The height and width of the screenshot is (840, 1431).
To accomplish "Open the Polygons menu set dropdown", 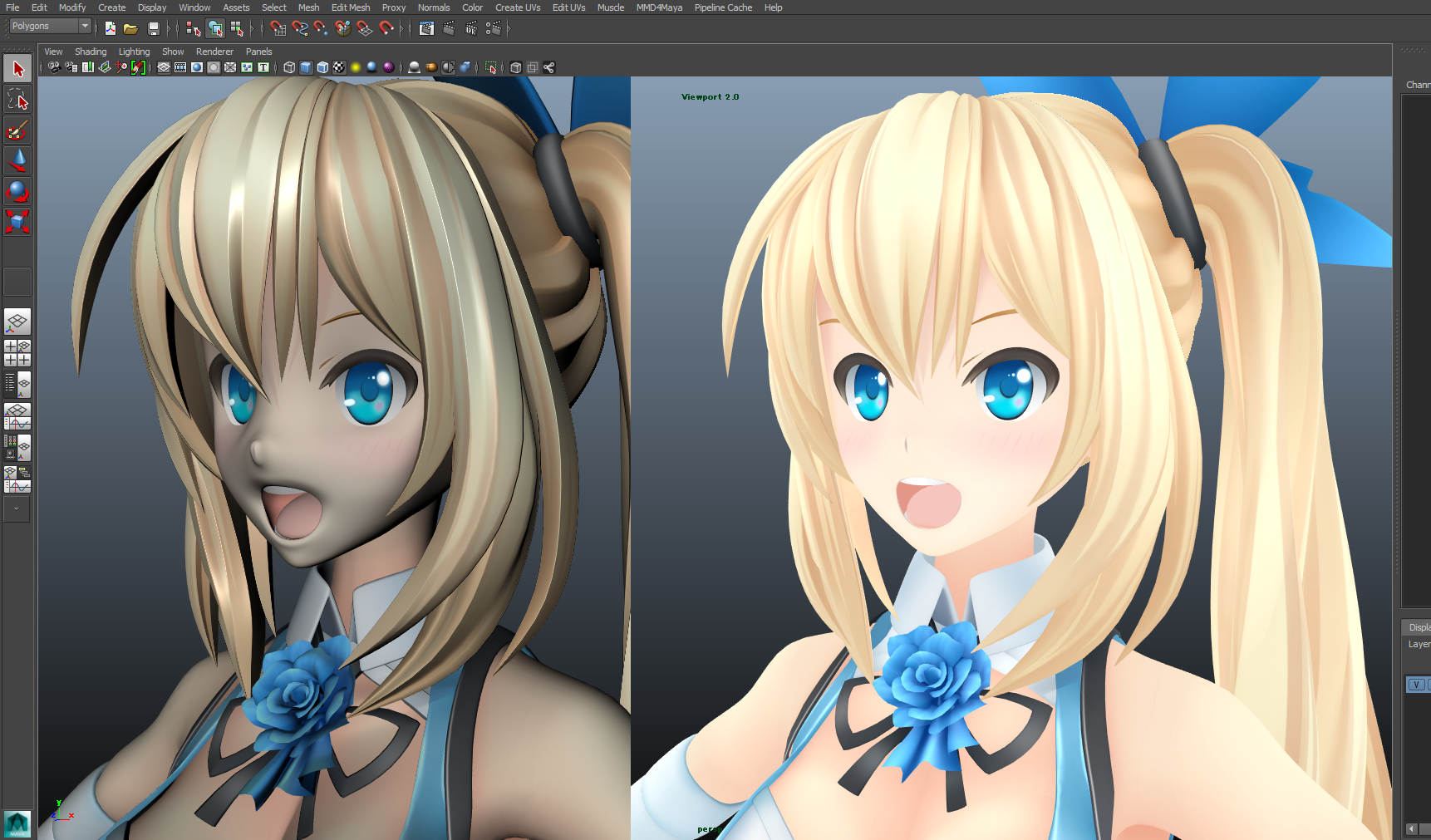I will tap(49, 27).
